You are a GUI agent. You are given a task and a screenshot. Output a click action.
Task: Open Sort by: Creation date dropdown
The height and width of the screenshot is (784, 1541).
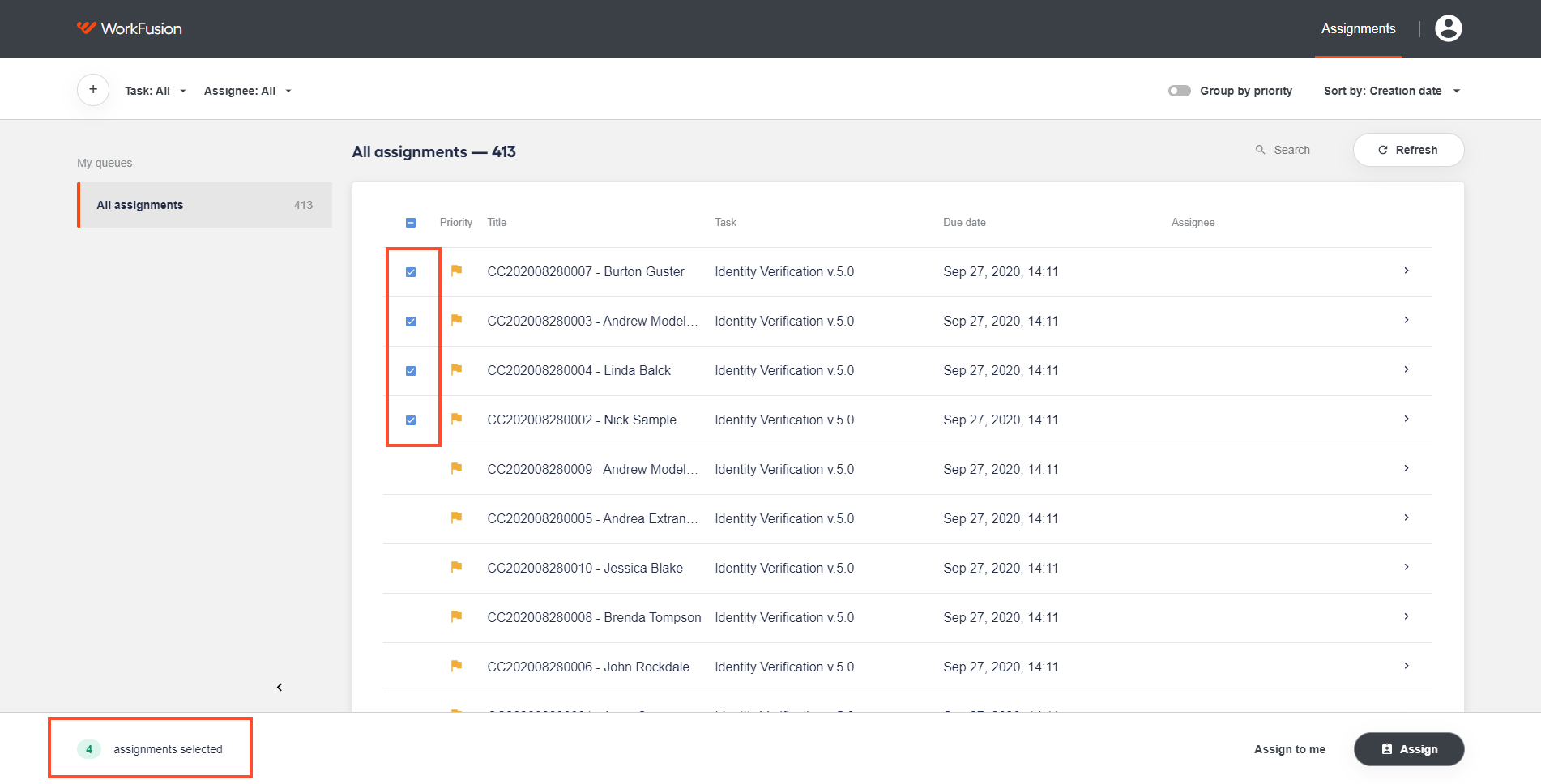click(x=1392, y=91)
